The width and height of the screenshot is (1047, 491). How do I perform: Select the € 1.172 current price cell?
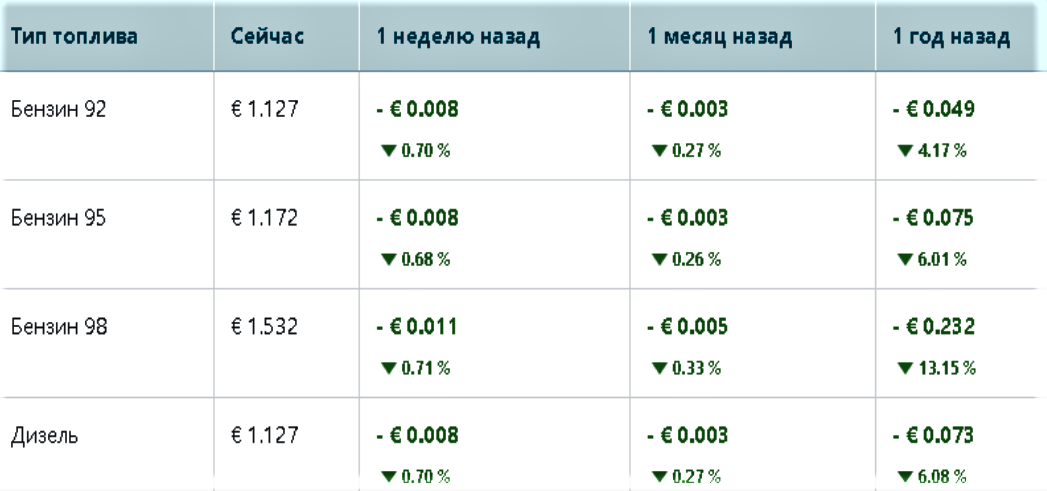tap(262, 218)
